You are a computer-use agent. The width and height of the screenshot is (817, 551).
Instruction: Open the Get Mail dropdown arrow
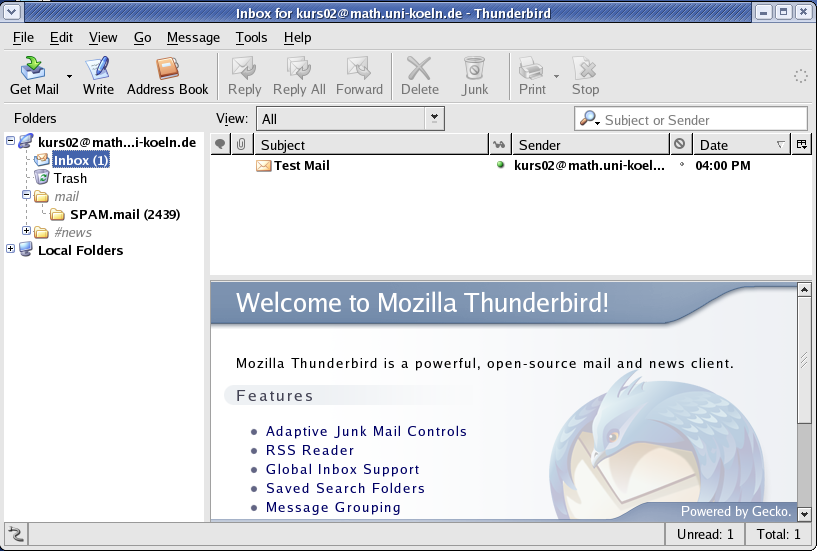coord(69,77)
